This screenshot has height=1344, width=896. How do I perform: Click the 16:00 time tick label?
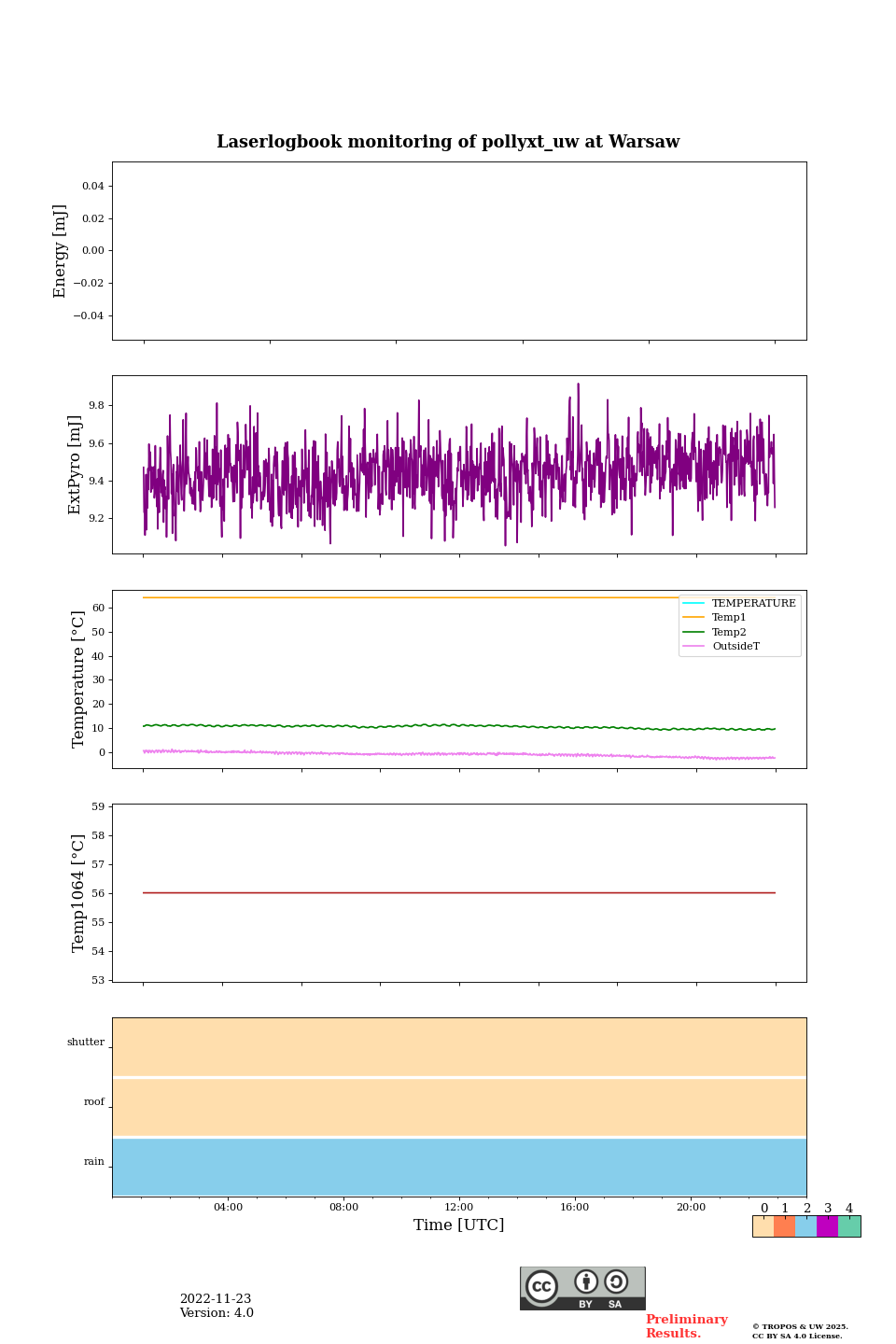coord(575,1208)
